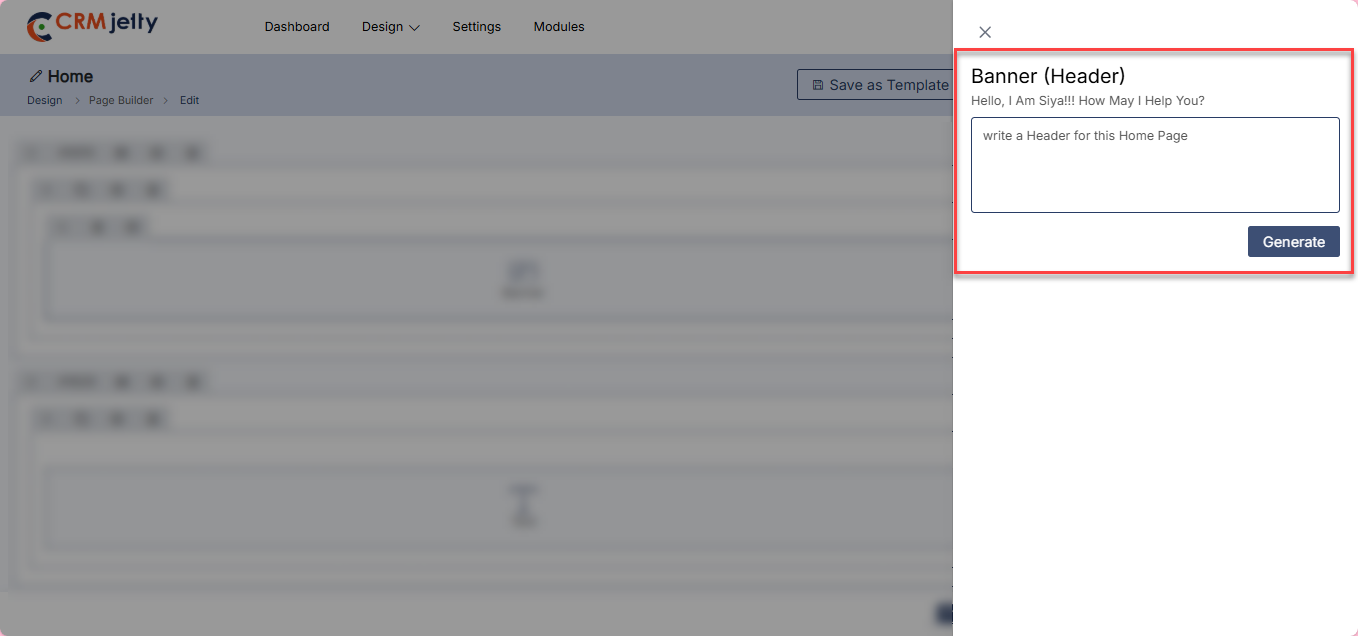Click the Home page title
This screenshot has width=1358, height=636.
point(70,76)
